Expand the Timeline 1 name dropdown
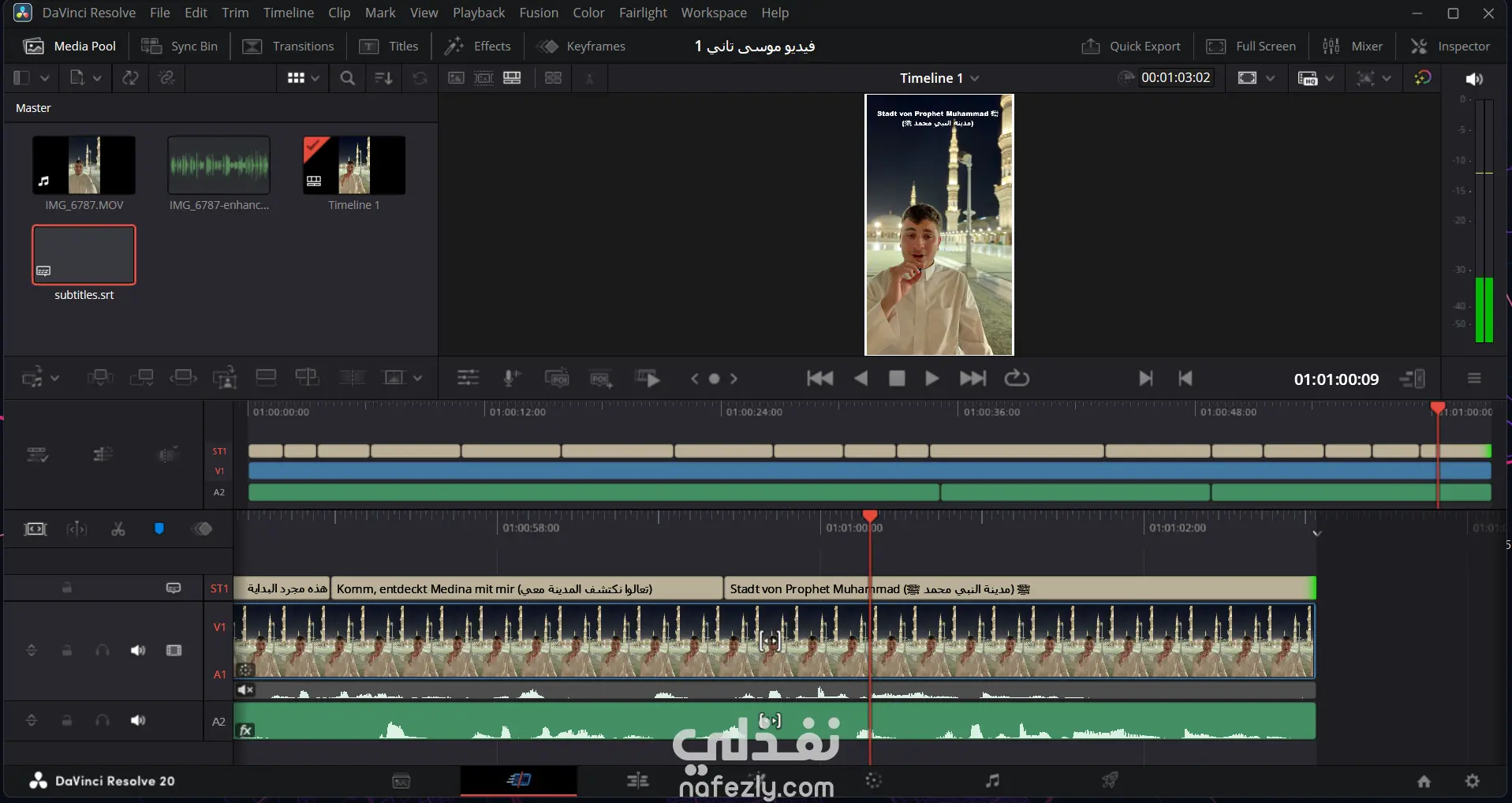 click(975, 78)
